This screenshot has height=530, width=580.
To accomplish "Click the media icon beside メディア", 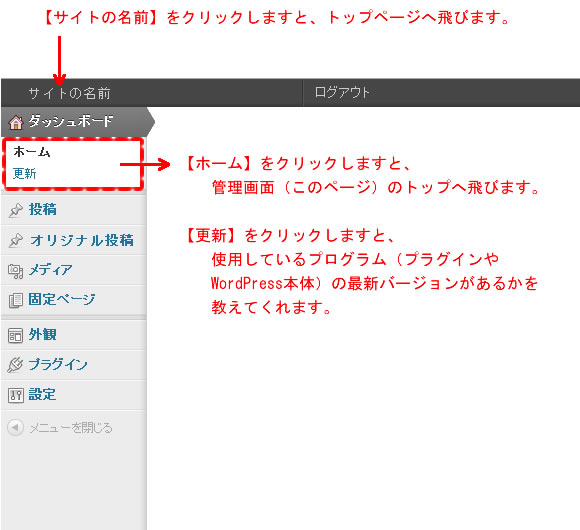I will 16,271.
